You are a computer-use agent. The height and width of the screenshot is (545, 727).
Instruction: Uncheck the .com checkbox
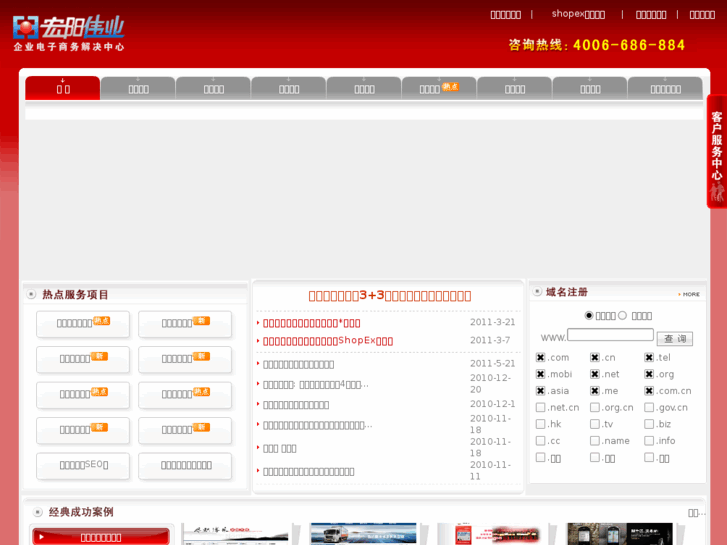click(540, 357)
